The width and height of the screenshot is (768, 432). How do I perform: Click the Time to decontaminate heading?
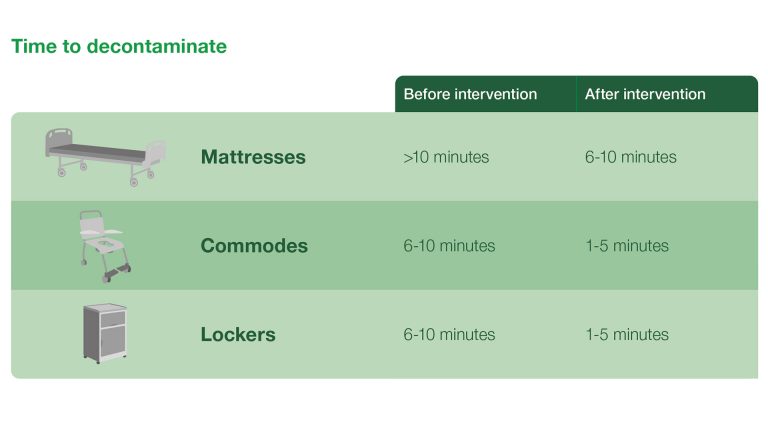point(119,47)
